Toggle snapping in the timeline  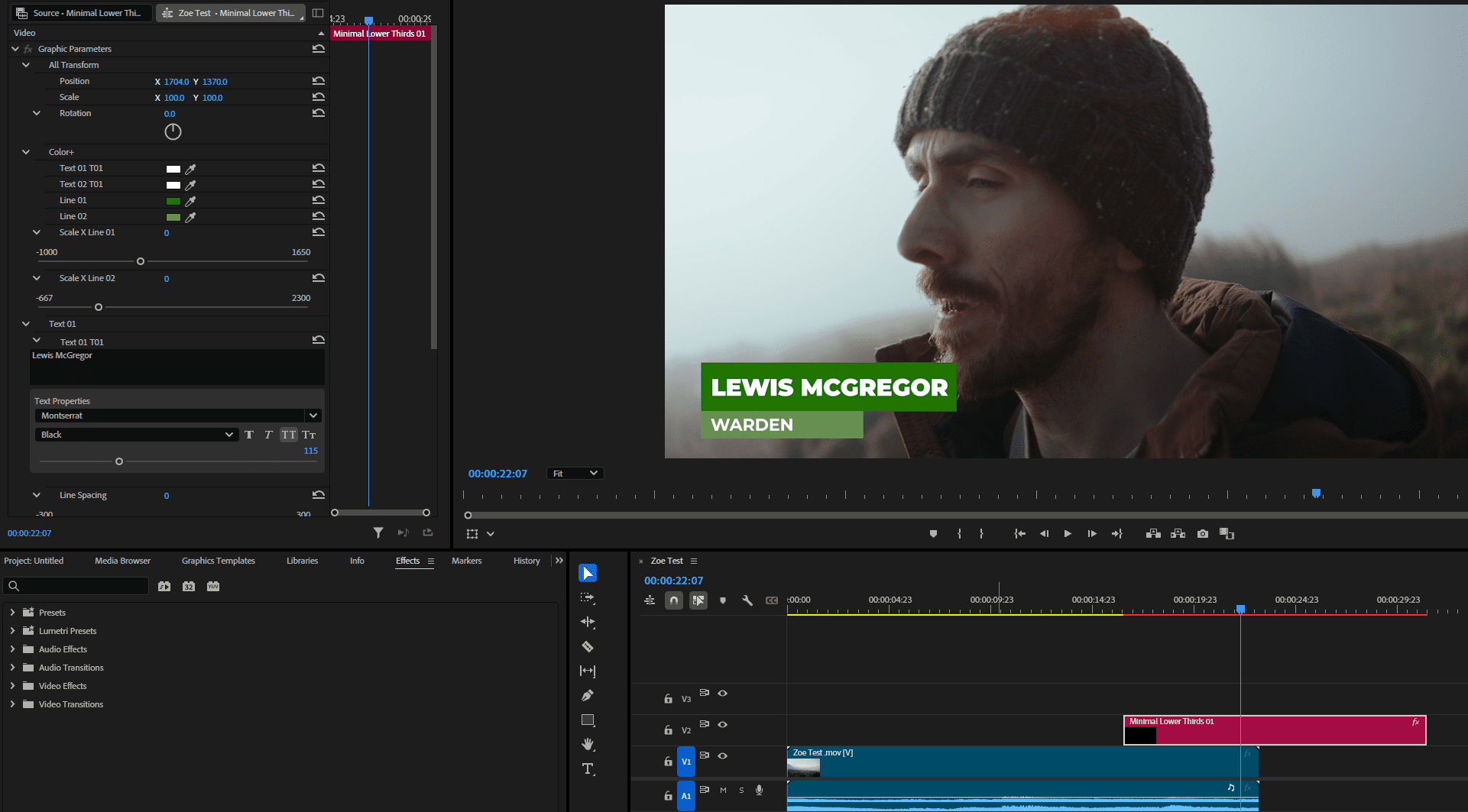tap(673, 600)
